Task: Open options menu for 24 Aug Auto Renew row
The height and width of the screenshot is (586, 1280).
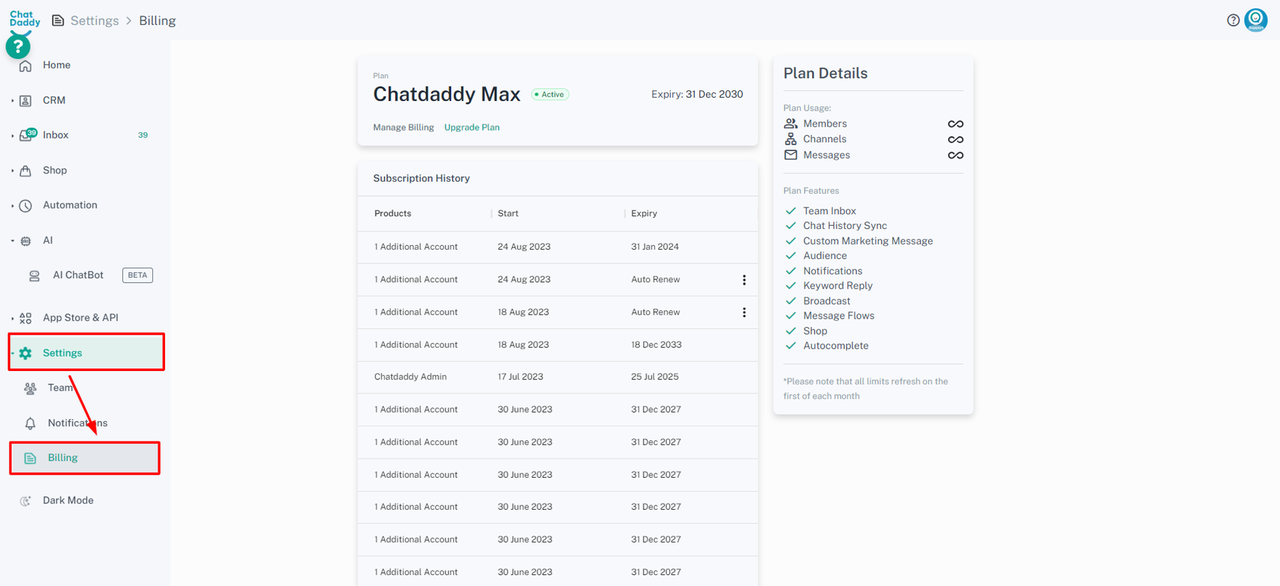Action: (744, 280)
